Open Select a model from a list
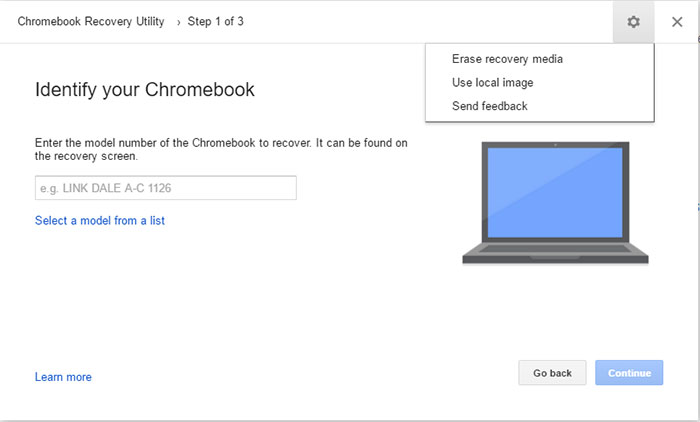Screen dimensions: 700x422 [x=100, y=220]
